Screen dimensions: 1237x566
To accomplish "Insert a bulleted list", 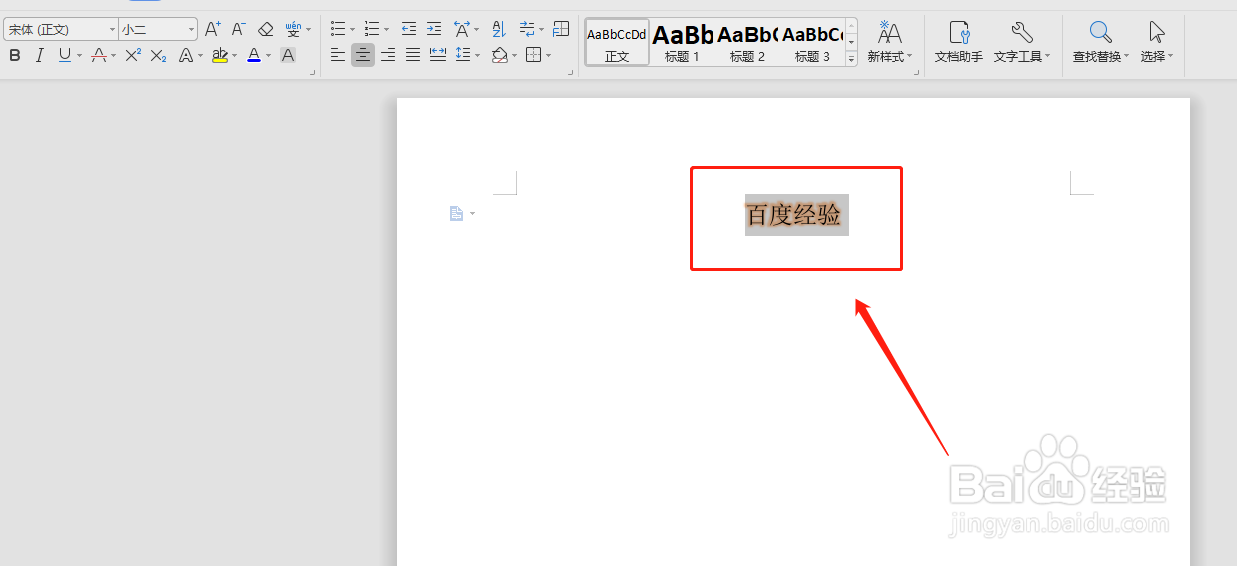I will [338, 29].
